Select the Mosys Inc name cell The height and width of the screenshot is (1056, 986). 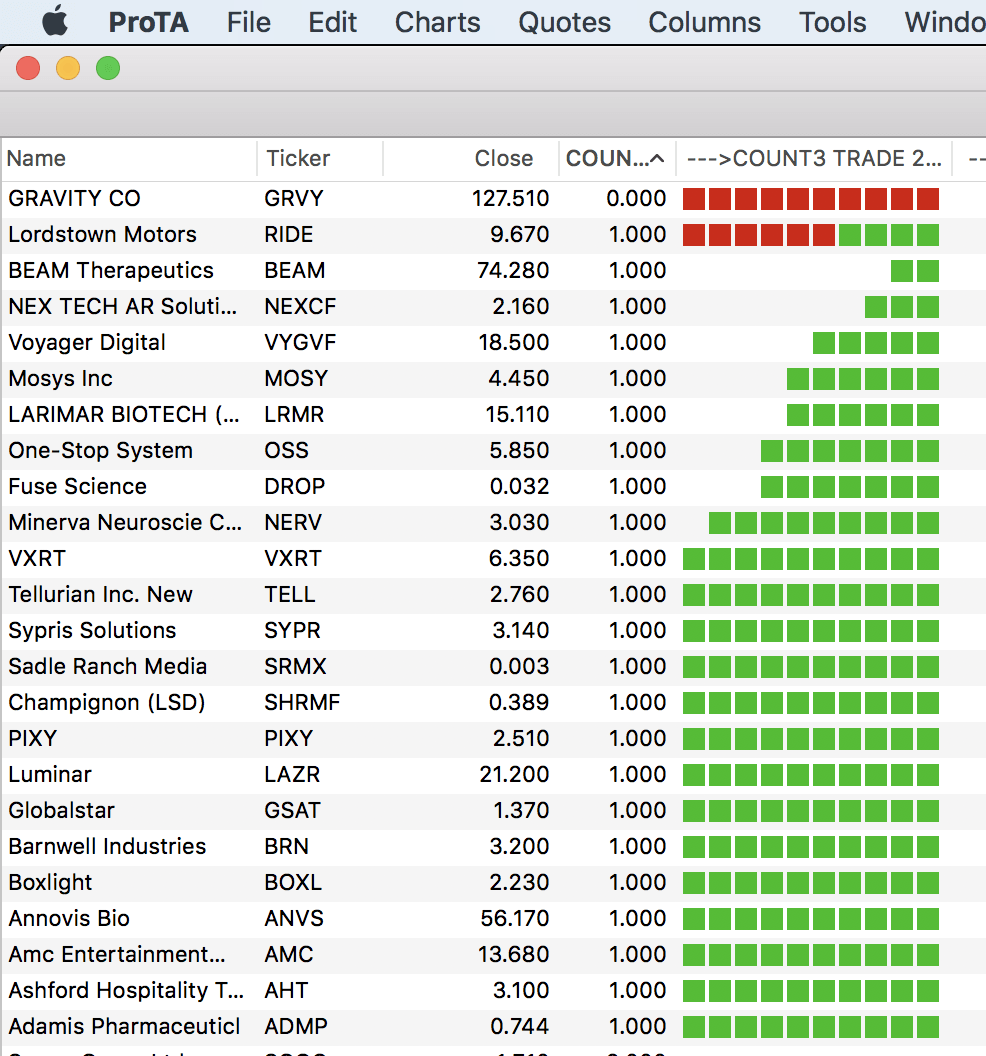click(x=61, y=378)
